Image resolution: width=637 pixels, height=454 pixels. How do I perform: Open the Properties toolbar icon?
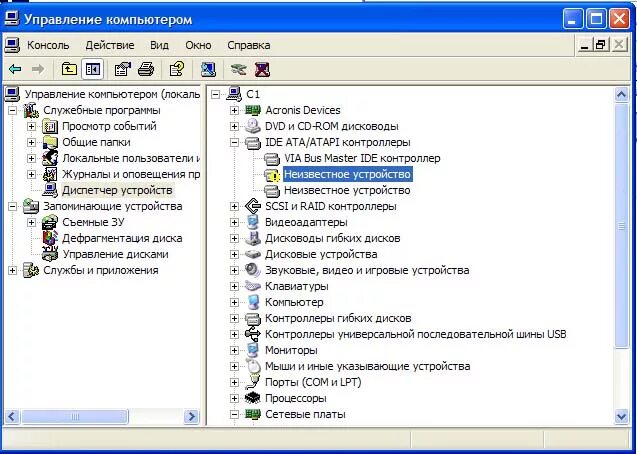coord(123,69)
